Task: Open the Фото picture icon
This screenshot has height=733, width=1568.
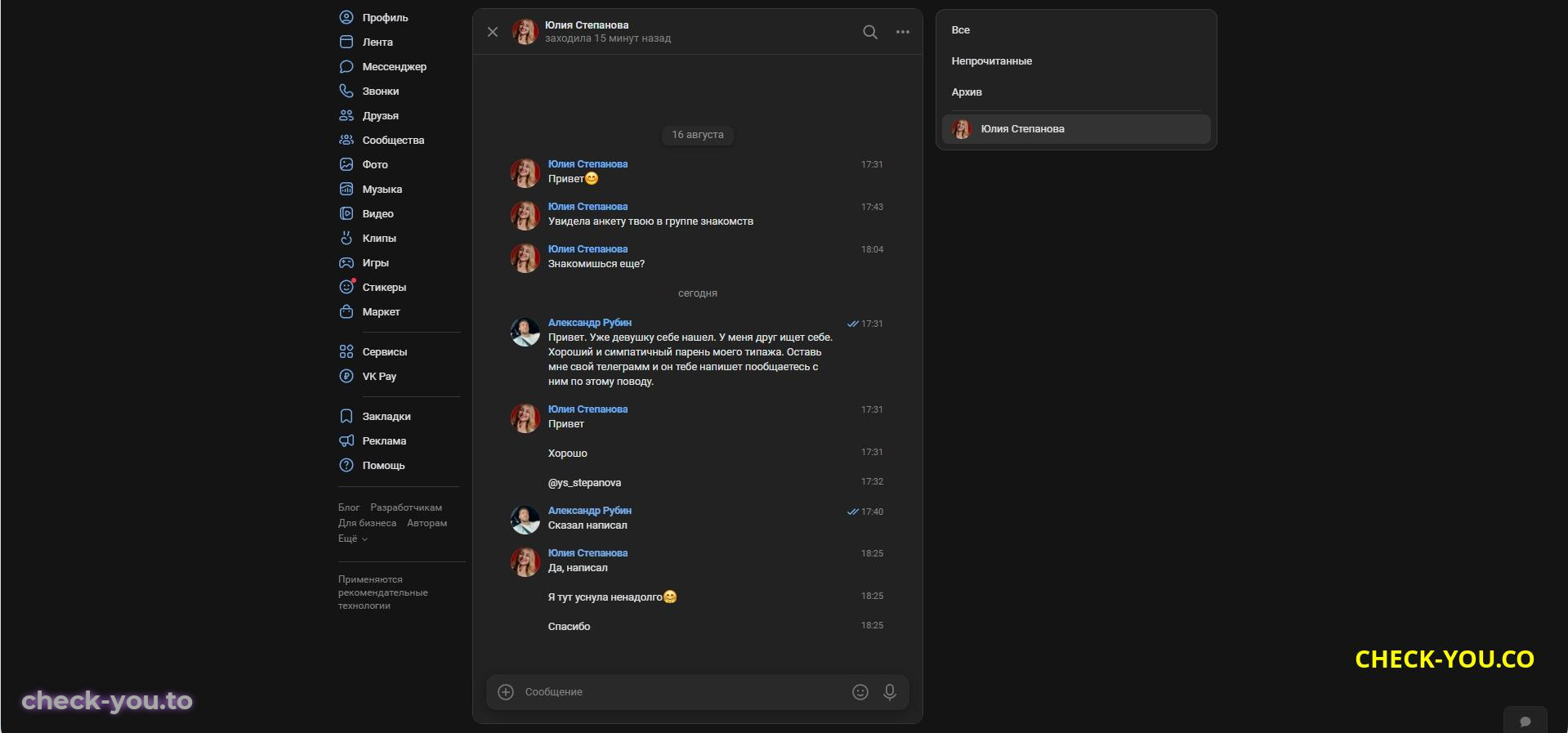Action: click(346, 164)
